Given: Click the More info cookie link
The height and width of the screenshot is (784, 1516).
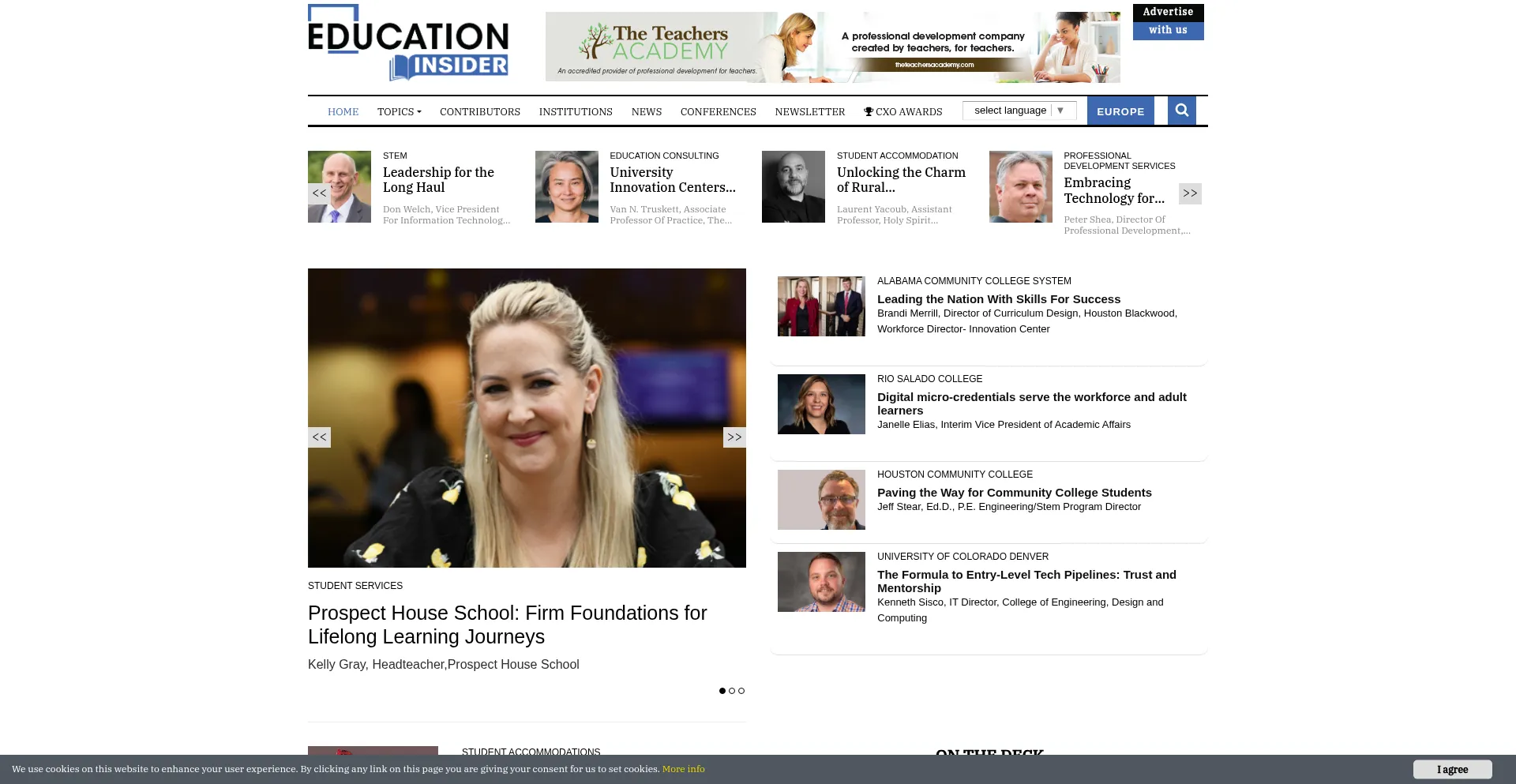Looking at the screenshot, I should [683, 769].
